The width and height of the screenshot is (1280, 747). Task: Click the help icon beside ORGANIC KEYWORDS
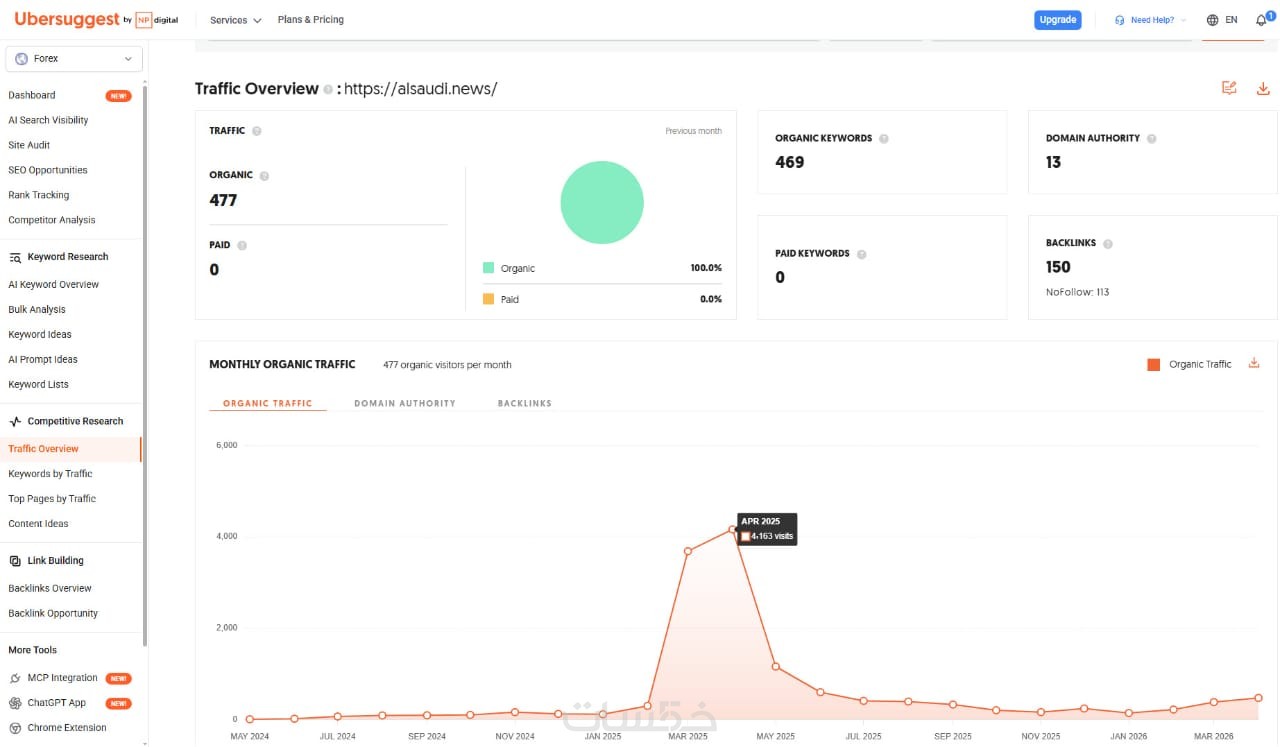(x=884, y=139)
